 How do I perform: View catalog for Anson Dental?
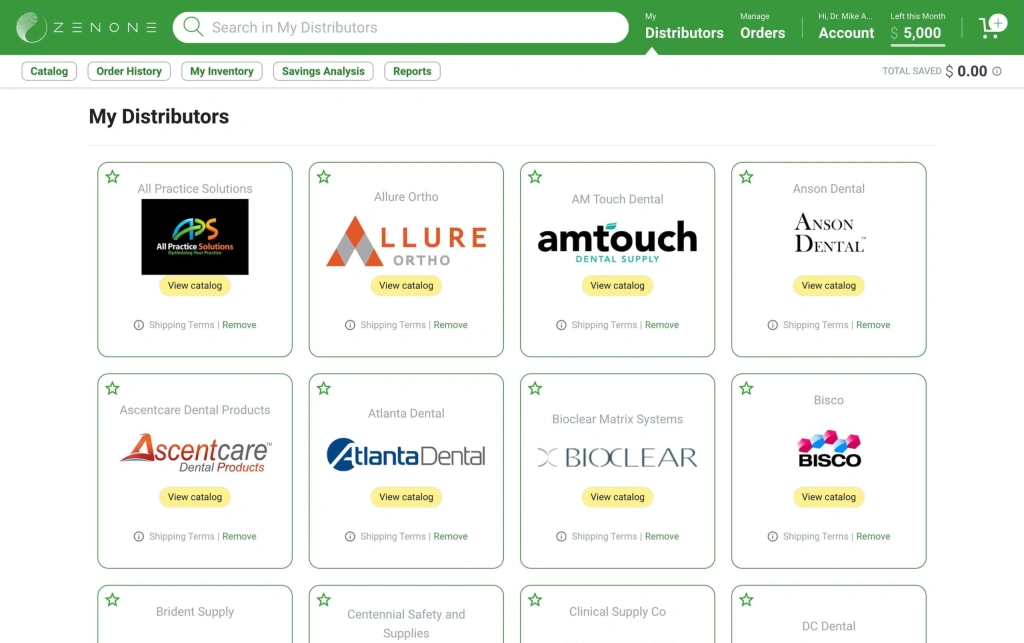click(829, 286)
